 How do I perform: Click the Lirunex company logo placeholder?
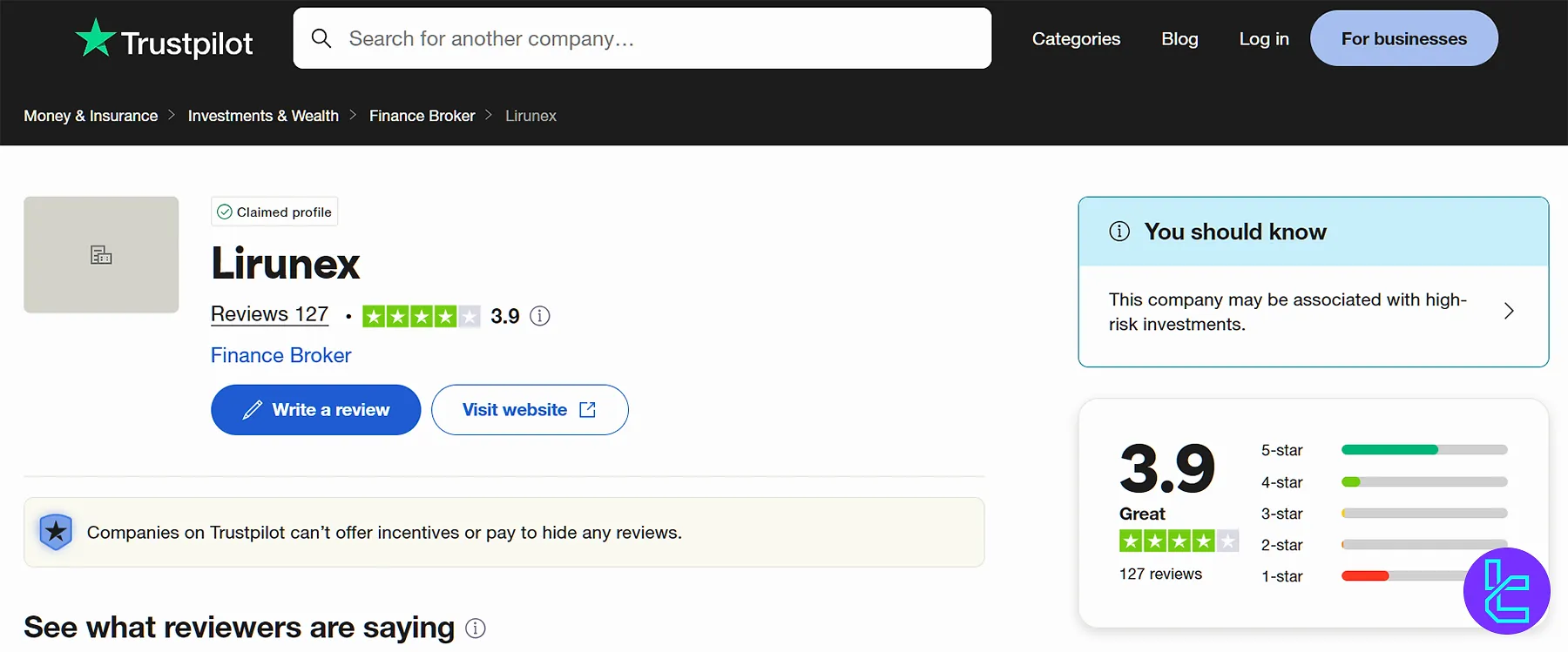point(101,254)
